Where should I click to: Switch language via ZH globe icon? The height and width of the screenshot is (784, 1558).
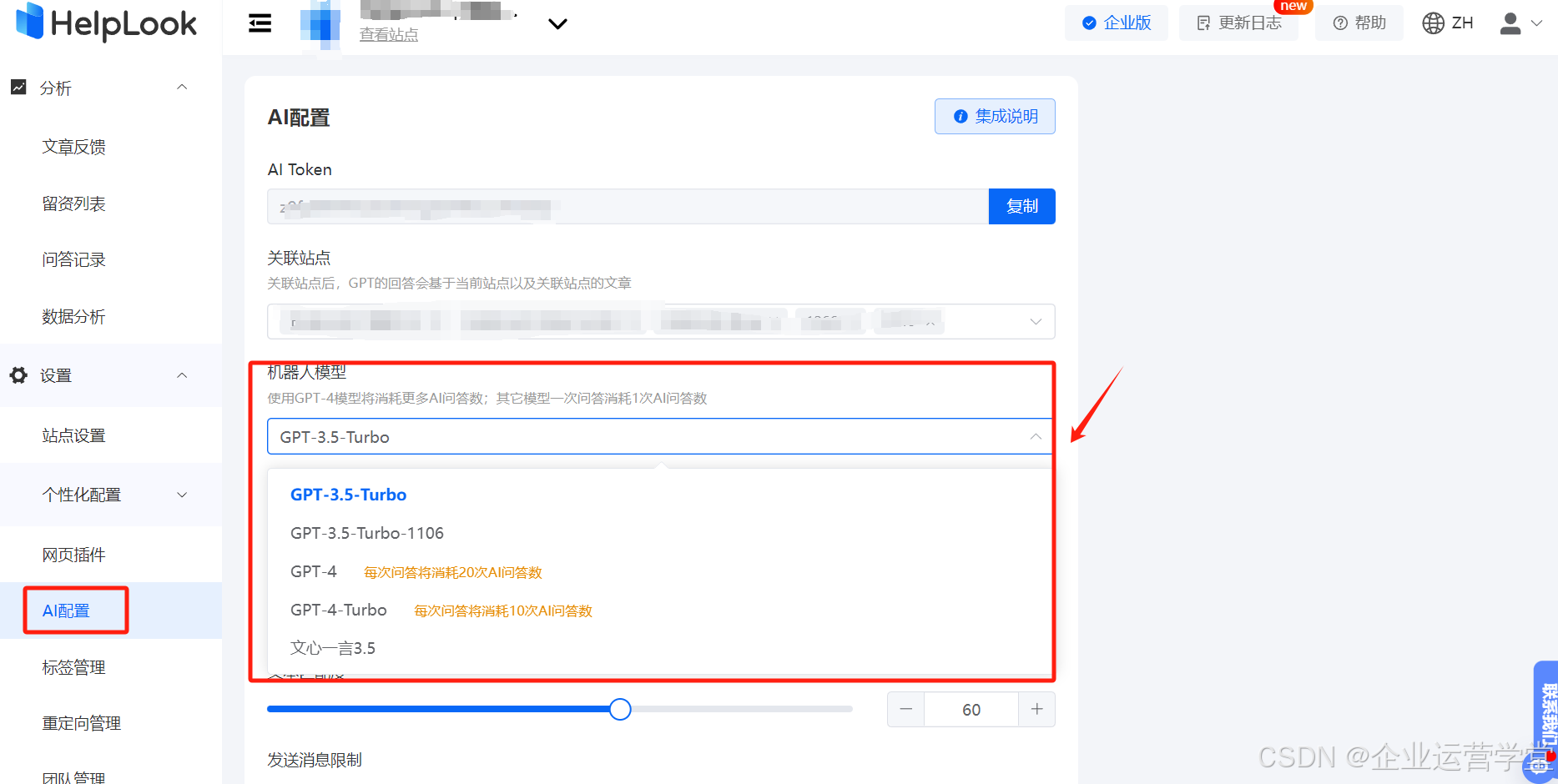1448,23
